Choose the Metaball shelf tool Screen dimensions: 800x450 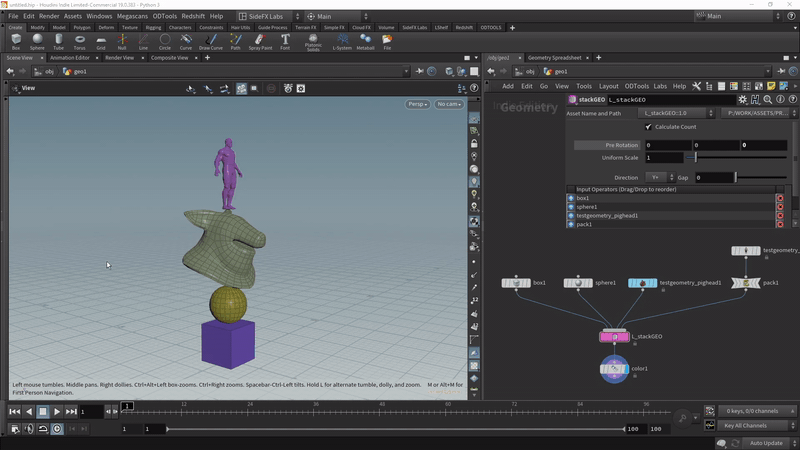coord(365,41)
